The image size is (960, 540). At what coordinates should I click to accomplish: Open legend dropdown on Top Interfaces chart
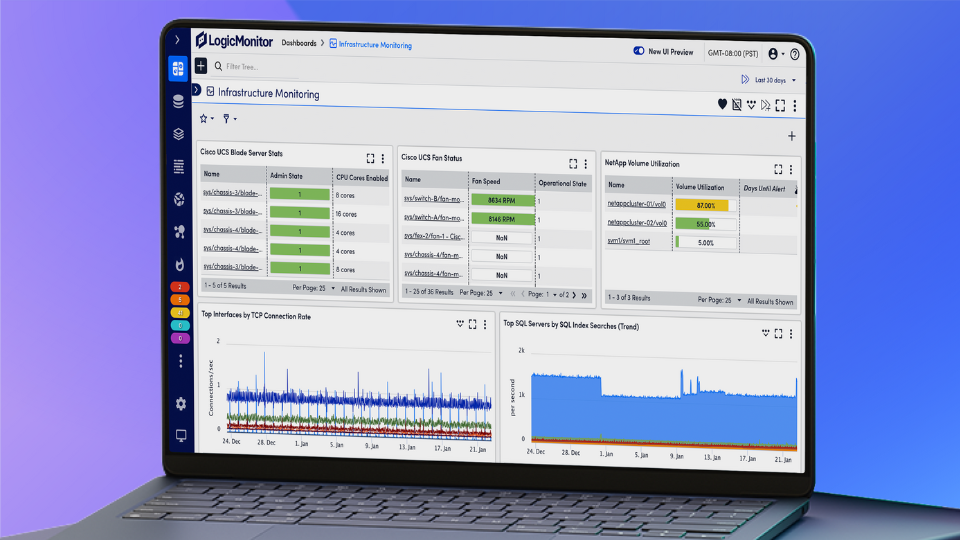(x=460, y=323)
